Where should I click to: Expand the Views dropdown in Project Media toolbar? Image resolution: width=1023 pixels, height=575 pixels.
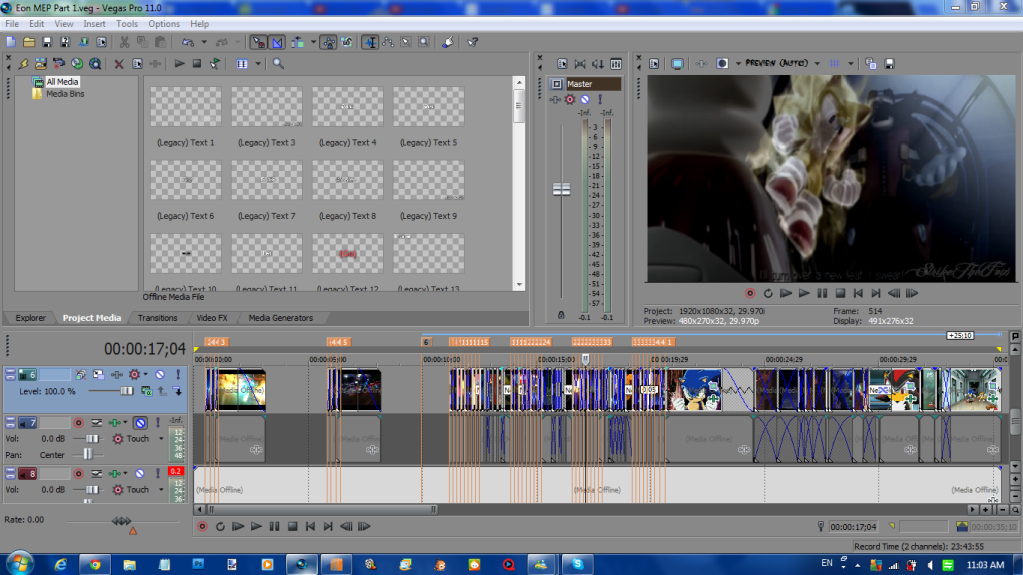[258, 63]
